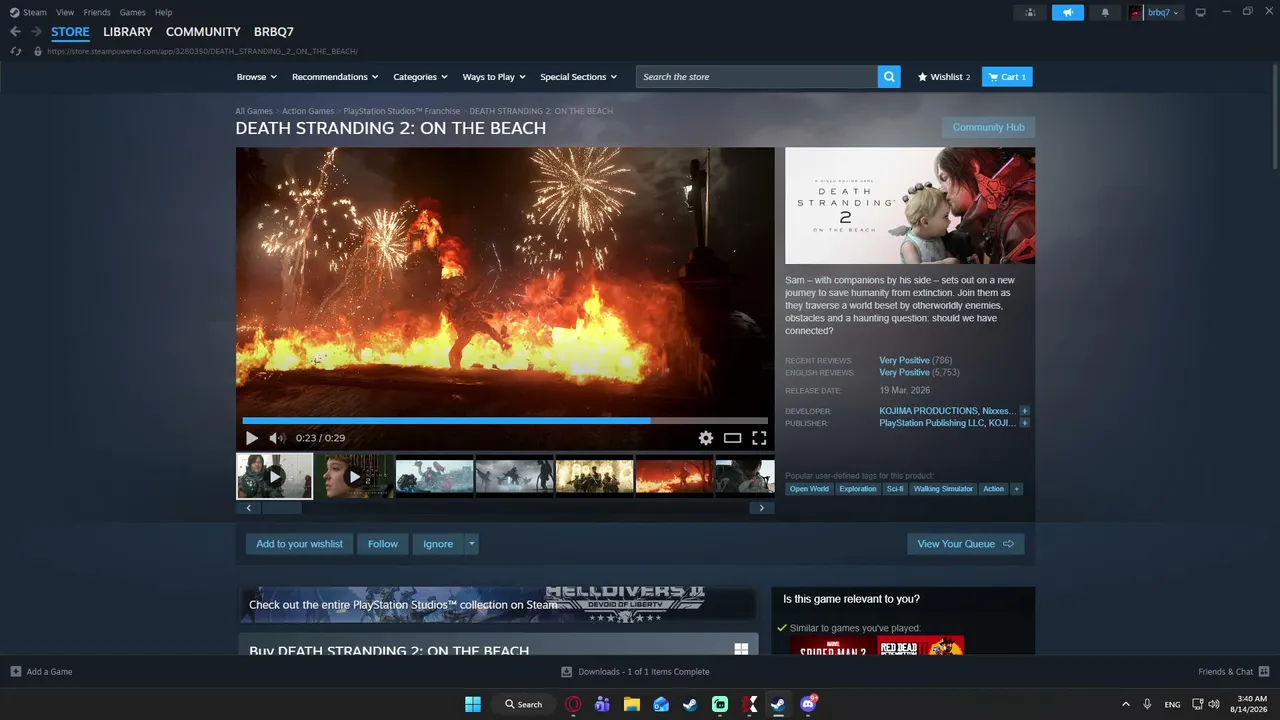Expand the Categories dropdown

click(420, 77)
